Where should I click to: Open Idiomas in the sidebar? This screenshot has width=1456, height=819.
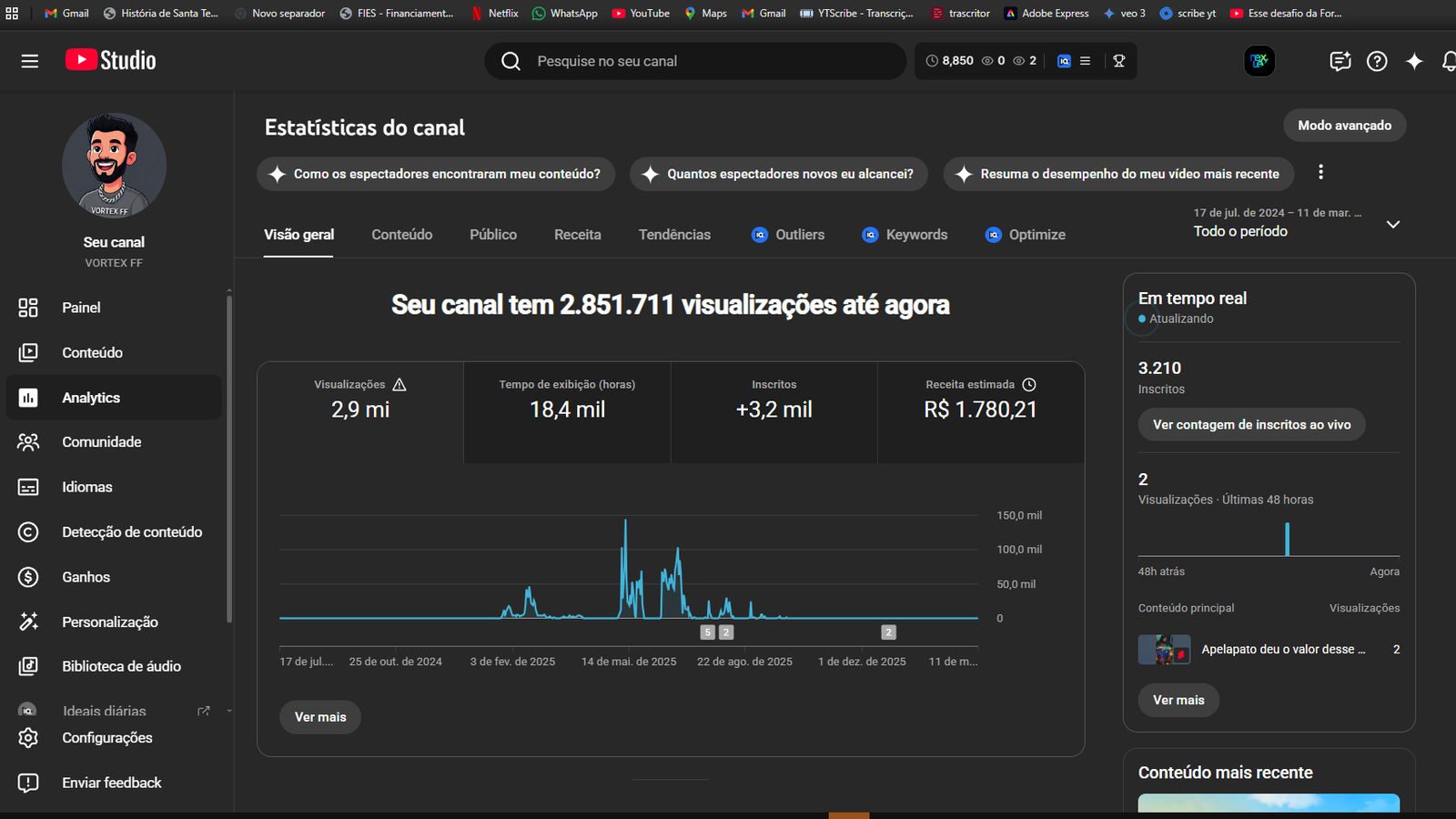[114, 487]
